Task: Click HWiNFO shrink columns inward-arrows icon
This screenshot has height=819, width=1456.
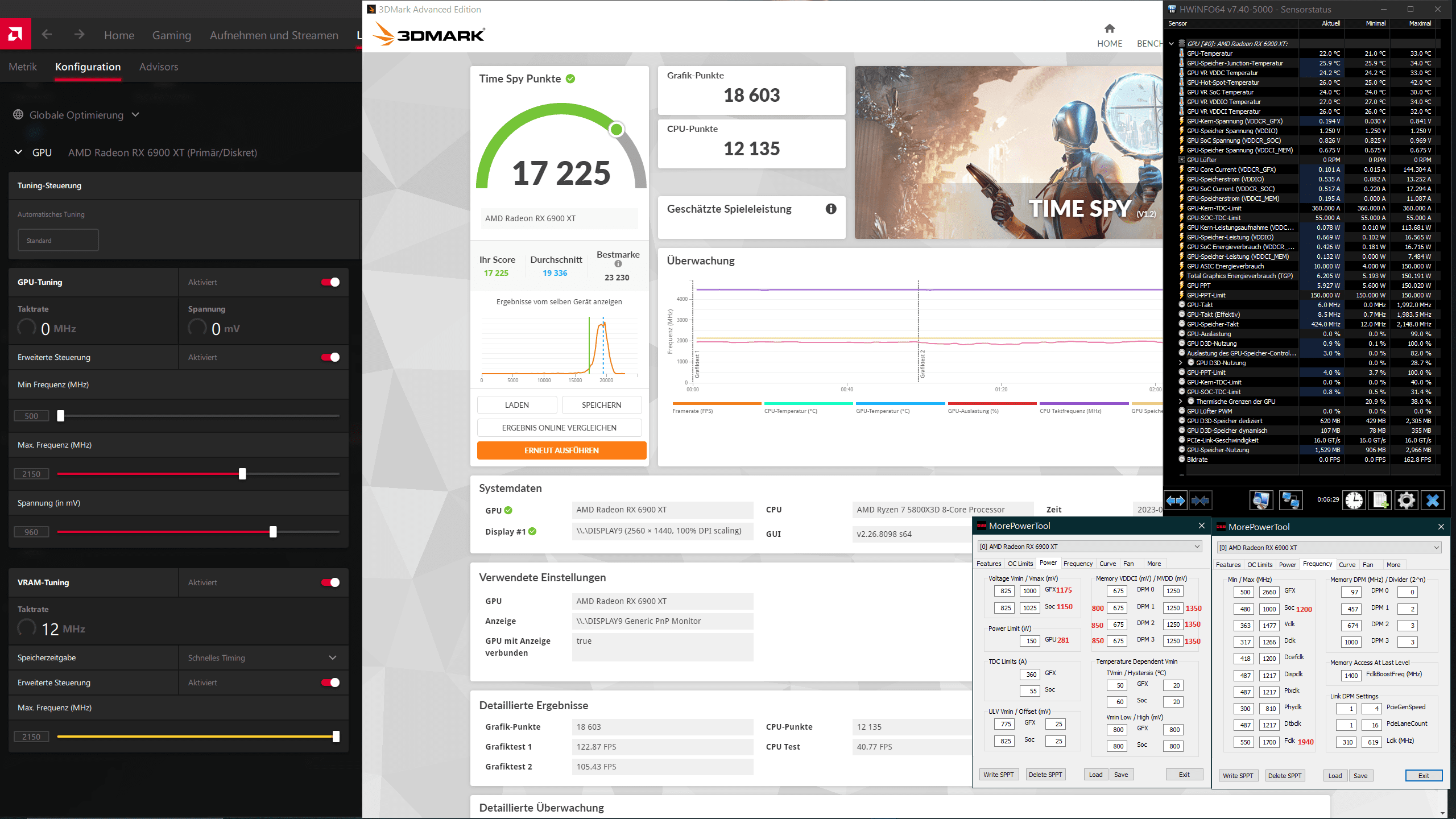Action: 1201,500
